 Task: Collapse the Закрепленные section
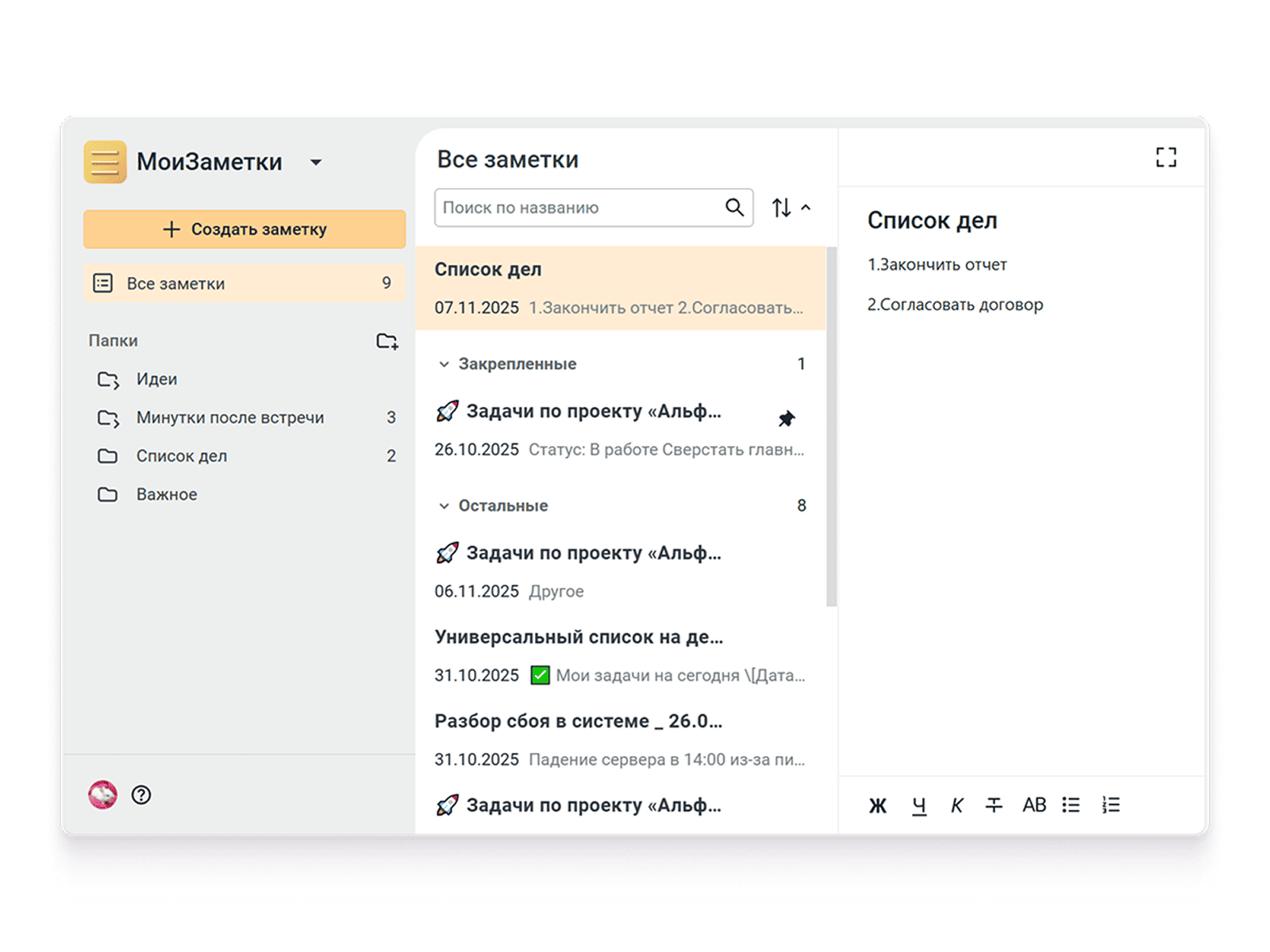pyautogui.click(x=444, y=364)
